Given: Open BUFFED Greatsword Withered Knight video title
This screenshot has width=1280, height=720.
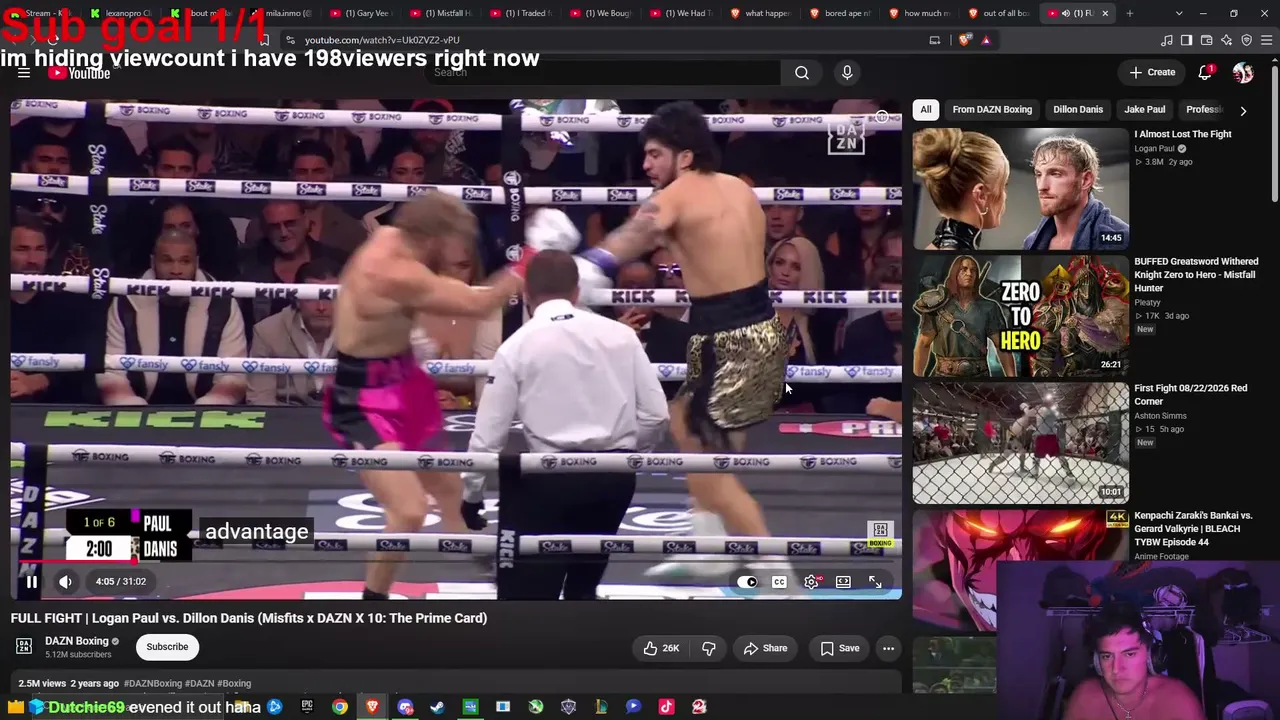Looking at the screenshot, I should point(1196,275).
